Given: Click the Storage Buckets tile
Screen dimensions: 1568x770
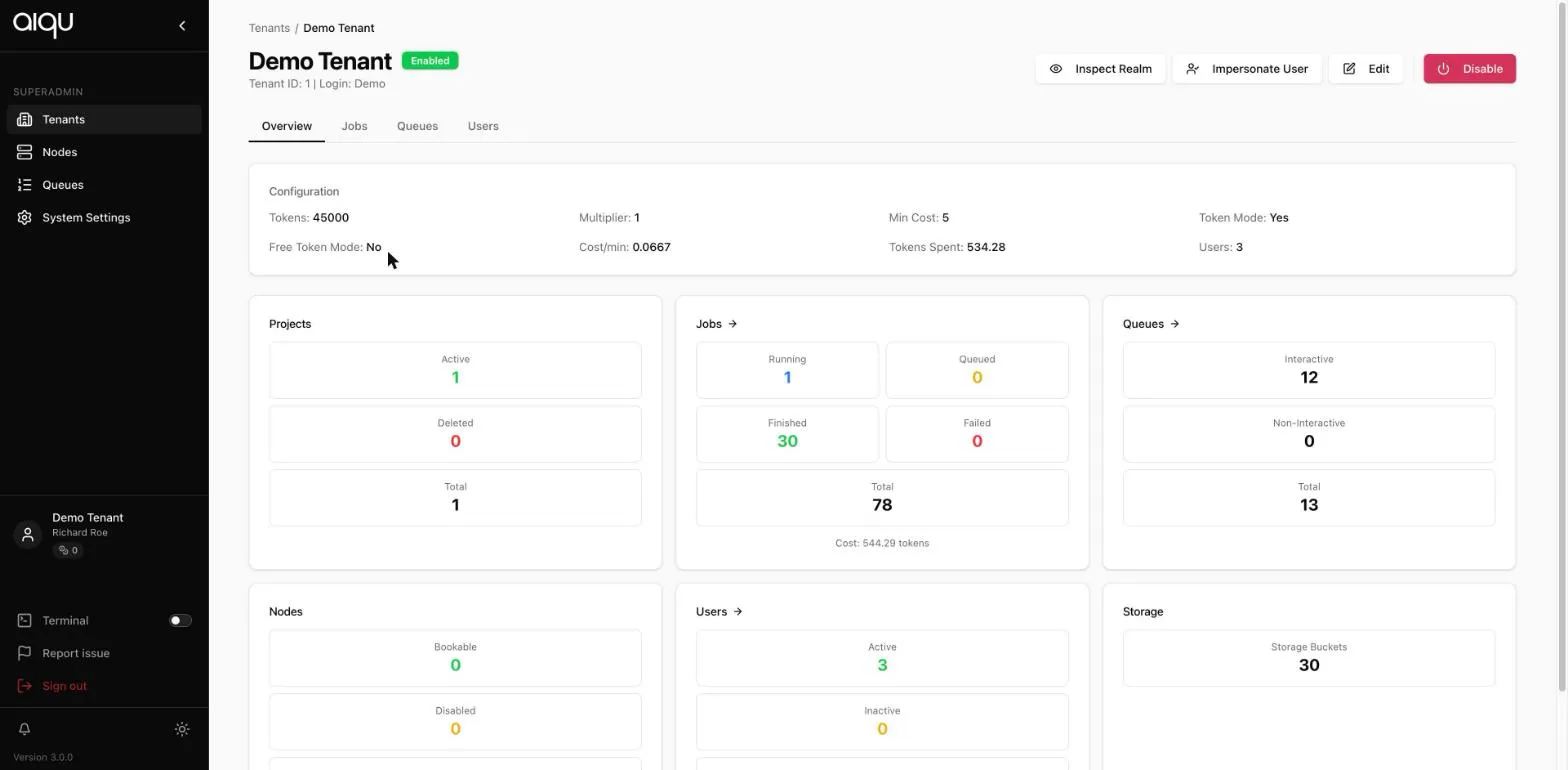Looking at the screenshot, I should click(1309, 658).
